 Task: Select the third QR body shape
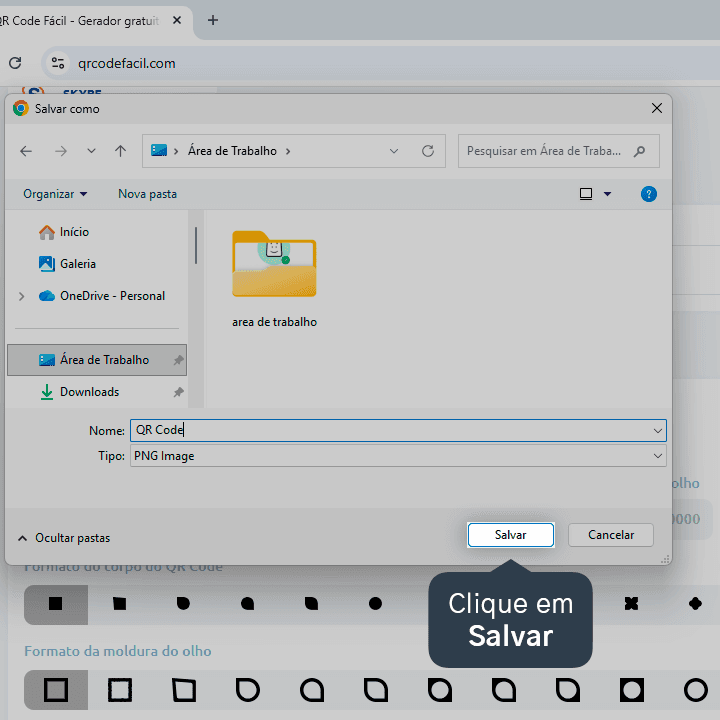(183, 604)
